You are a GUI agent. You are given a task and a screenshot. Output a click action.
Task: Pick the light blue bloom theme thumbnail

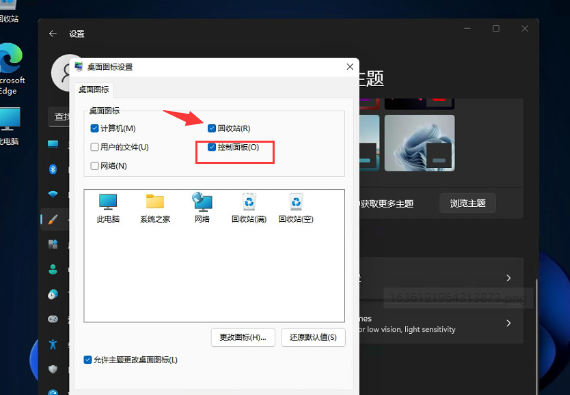(x=420, y=143)
